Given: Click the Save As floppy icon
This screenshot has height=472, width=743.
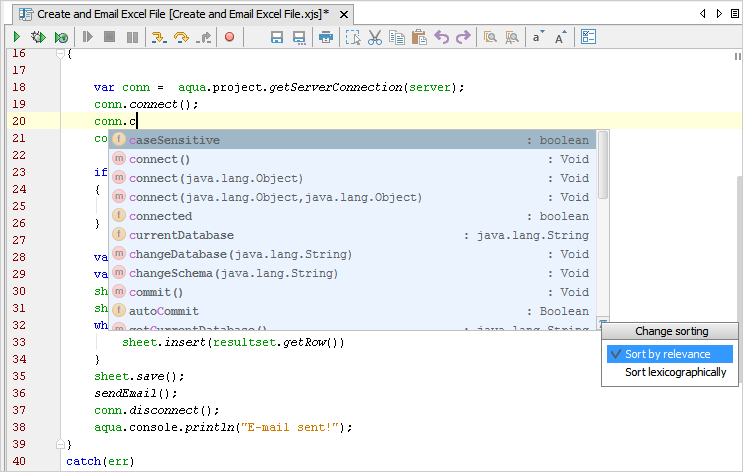Looking at the screenshot, I should pyautogui.click(x=299, y=37).
